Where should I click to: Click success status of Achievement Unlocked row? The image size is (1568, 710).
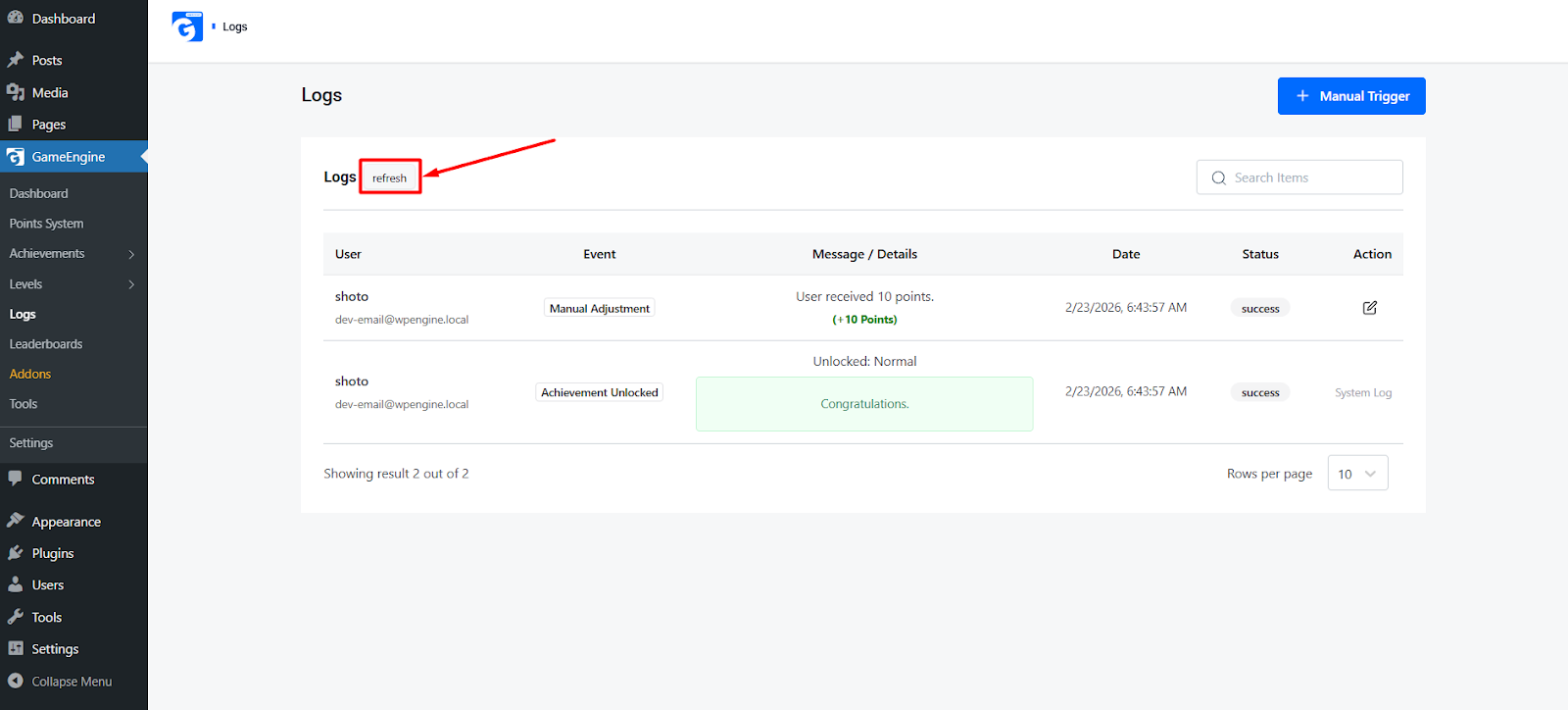[x=1260, y=392]
